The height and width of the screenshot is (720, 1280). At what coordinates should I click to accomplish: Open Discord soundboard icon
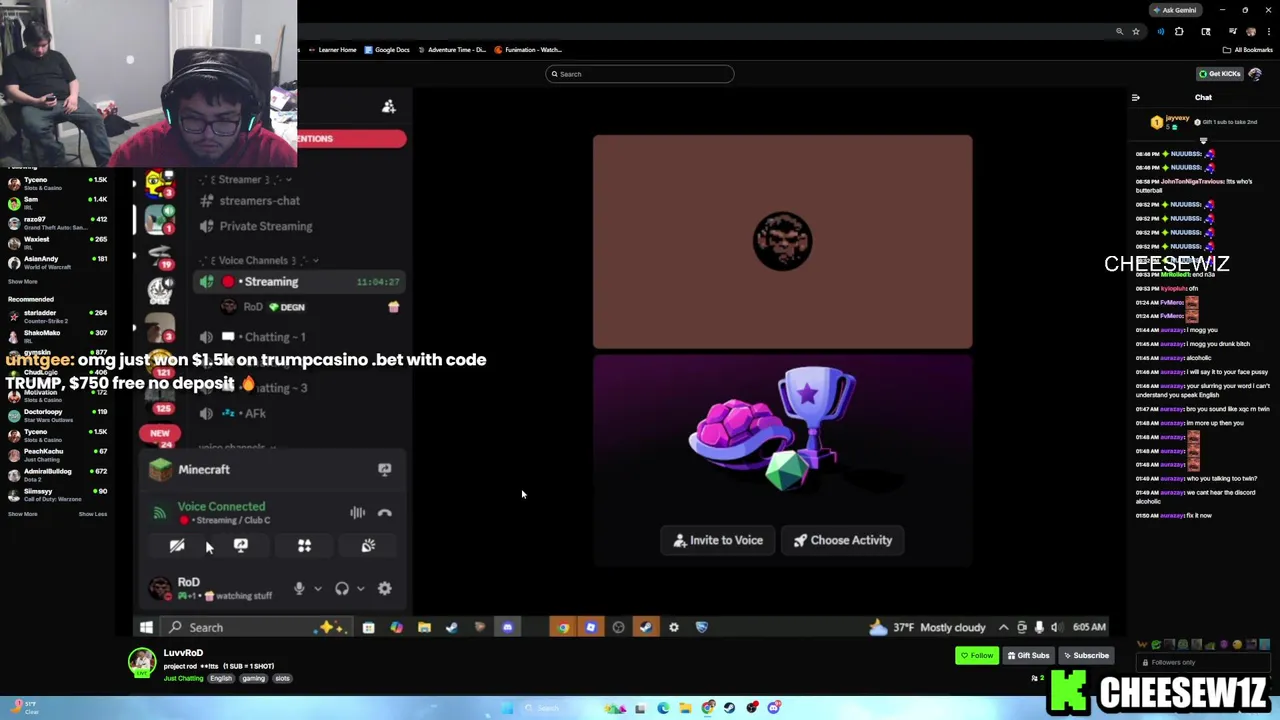click(x=368, y=546)
